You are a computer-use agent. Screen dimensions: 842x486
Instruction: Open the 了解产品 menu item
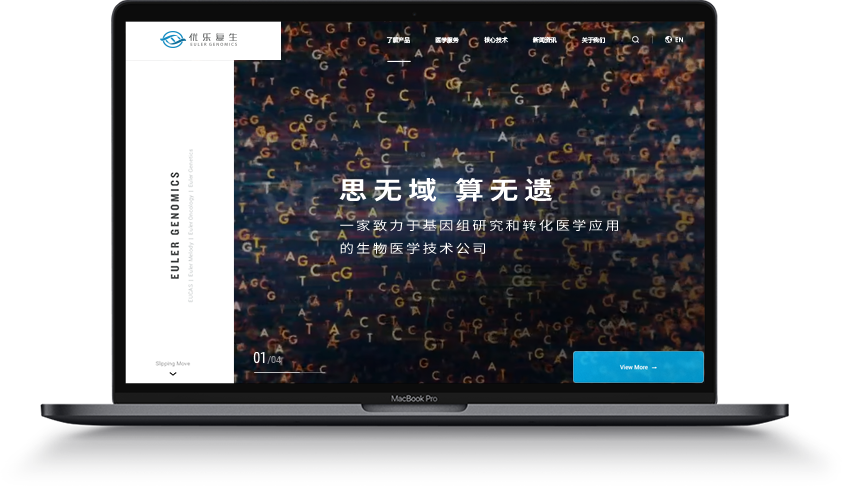(399, 40)
